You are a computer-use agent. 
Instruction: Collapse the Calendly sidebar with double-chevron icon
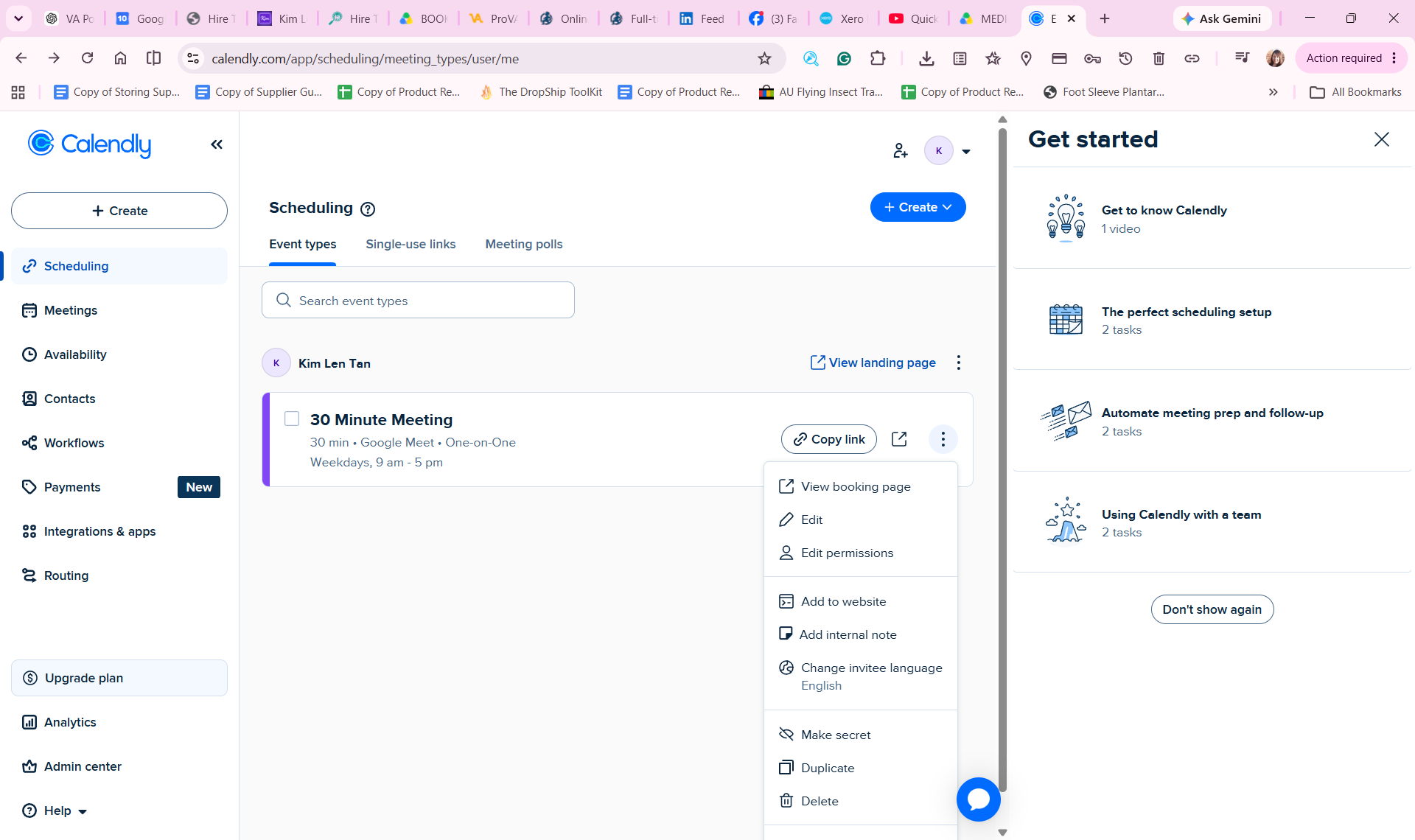point(217,144)
